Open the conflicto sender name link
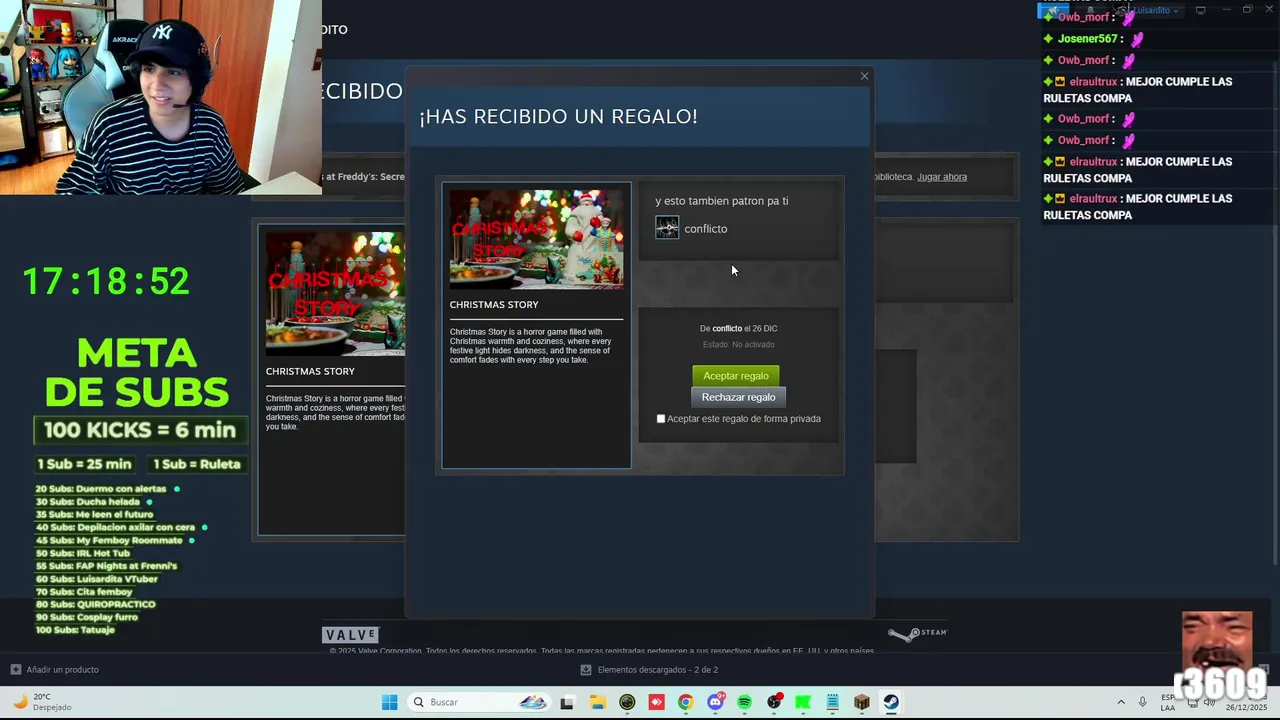Viewport: 1280px width, 720px height. coord(706,229)
